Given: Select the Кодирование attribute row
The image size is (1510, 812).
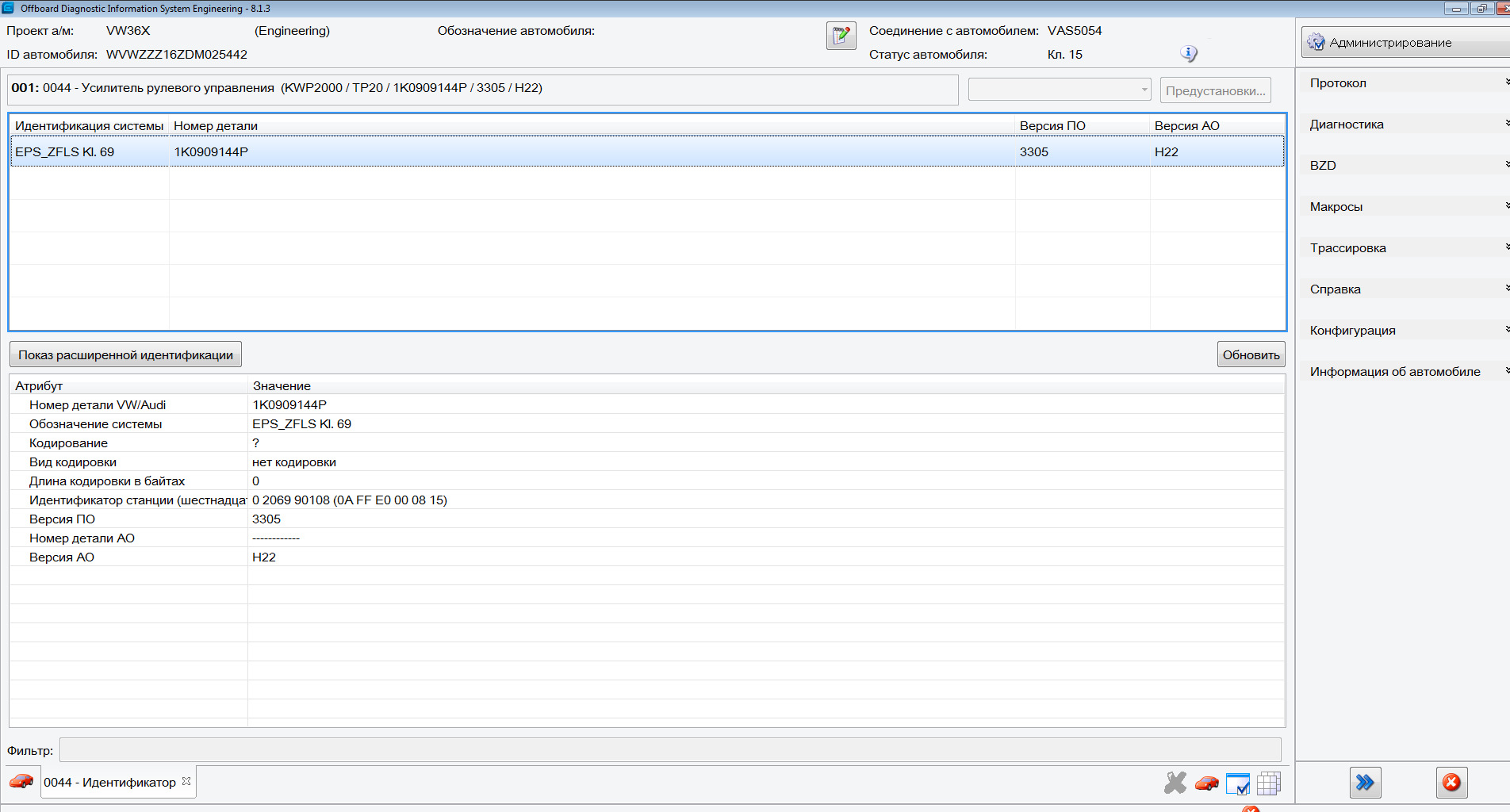Looking at the screenshot, I should (647, 443).
